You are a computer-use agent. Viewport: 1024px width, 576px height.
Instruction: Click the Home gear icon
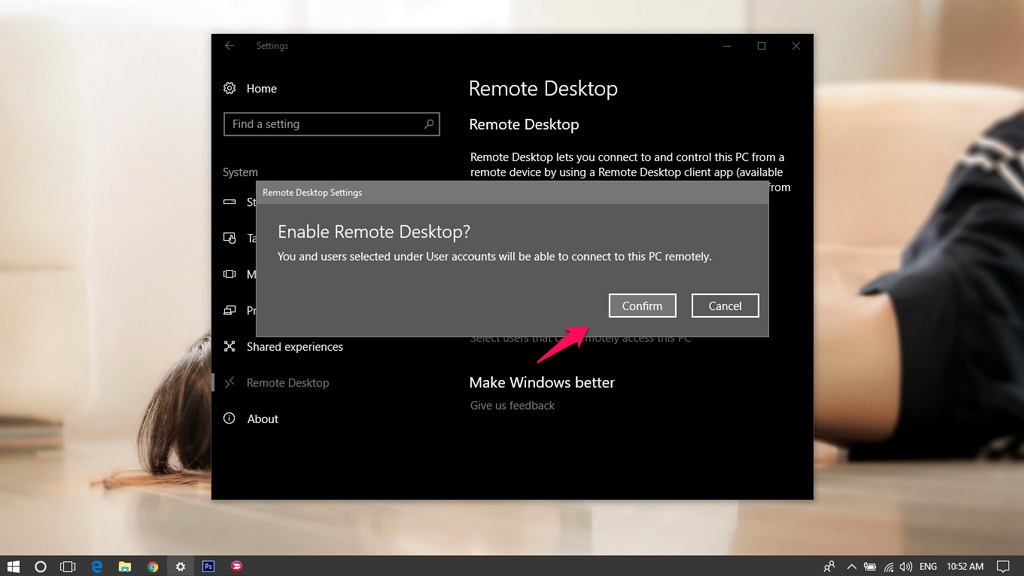(229, 88)
